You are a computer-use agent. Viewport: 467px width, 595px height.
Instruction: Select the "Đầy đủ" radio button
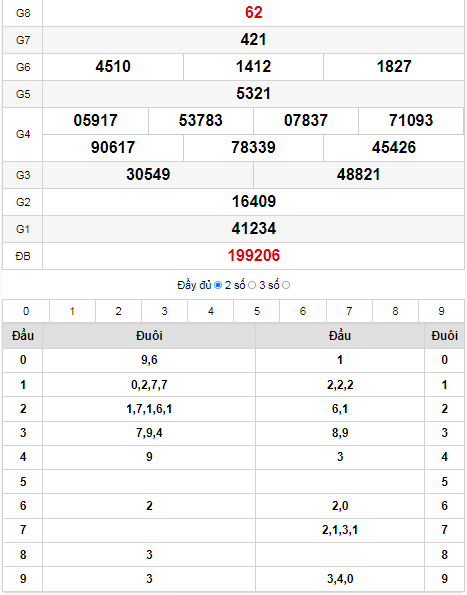pyautogui.click(x=218, y=285)
